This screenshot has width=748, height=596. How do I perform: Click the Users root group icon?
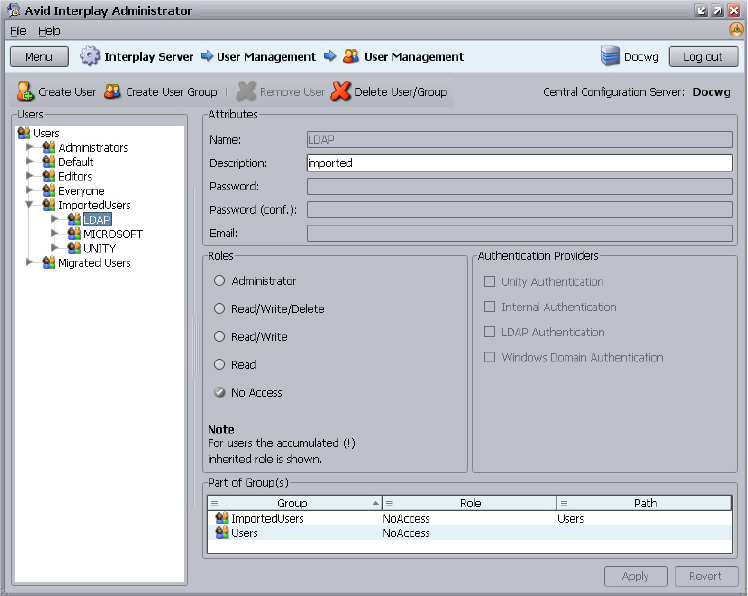(x=24, y=132)
